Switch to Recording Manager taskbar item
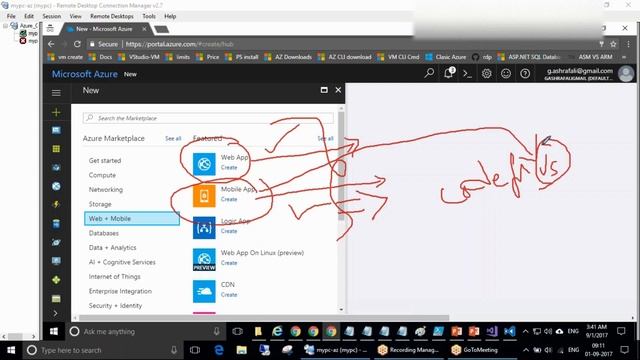The width and height of the screenshot is (640, 360). [x=408, y=350]
